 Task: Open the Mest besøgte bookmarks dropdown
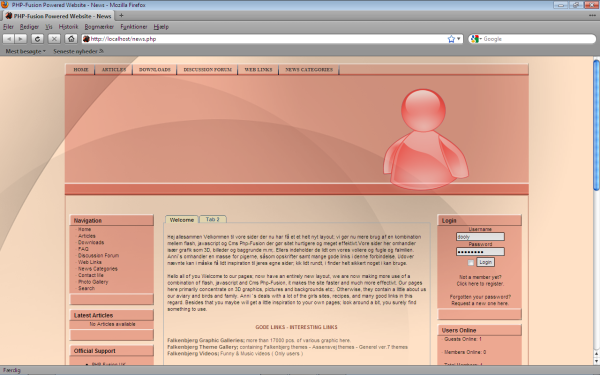tap(25, 51)
